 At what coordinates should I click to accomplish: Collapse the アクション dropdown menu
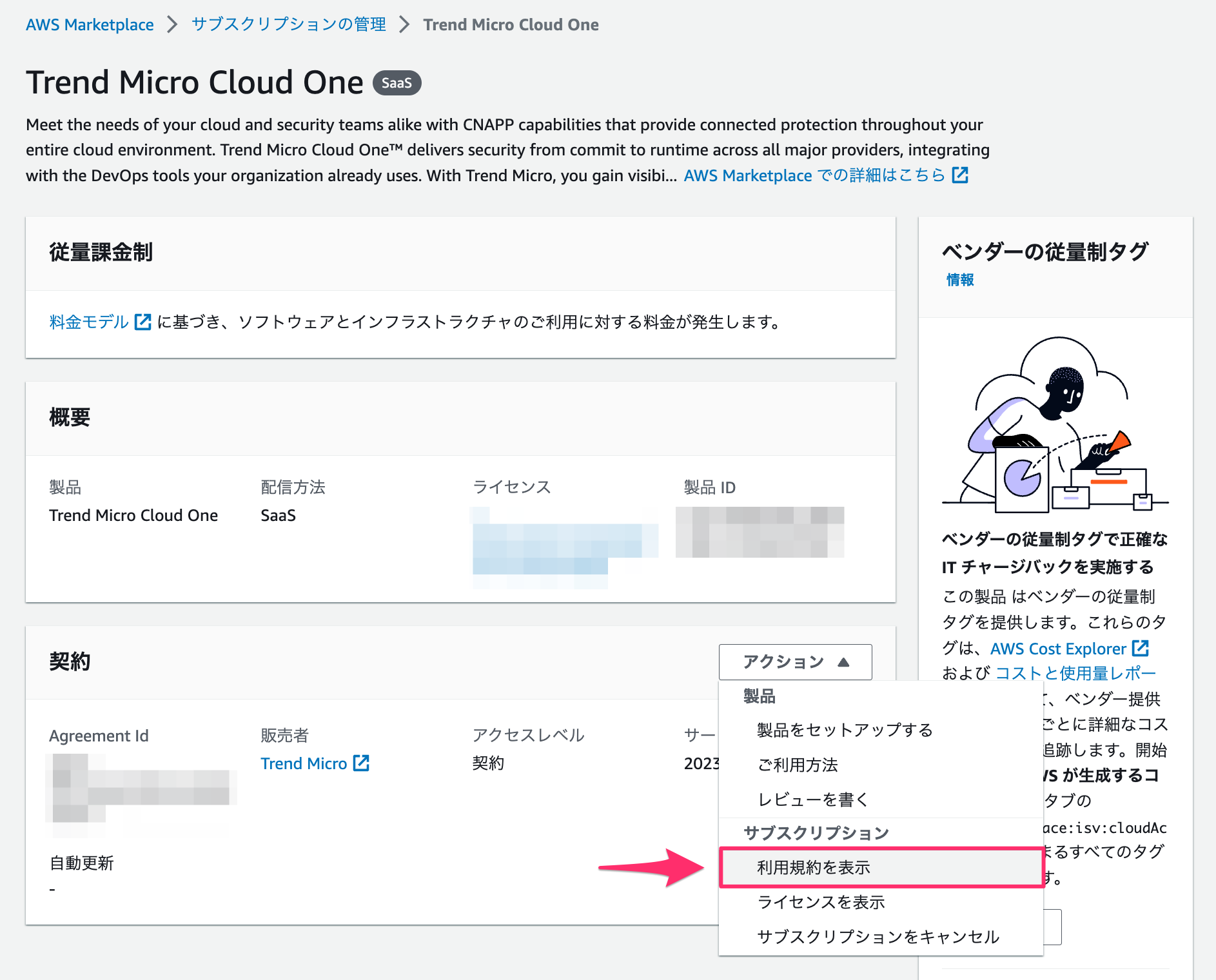795,661
